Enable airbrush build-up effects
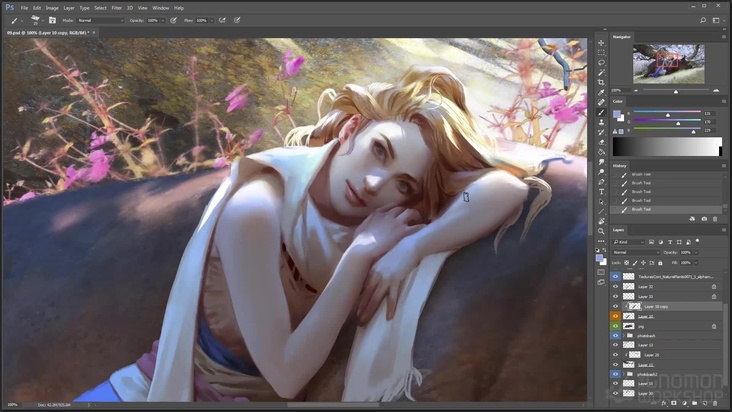Screen dimensions: 732x412 pos(222,20)
